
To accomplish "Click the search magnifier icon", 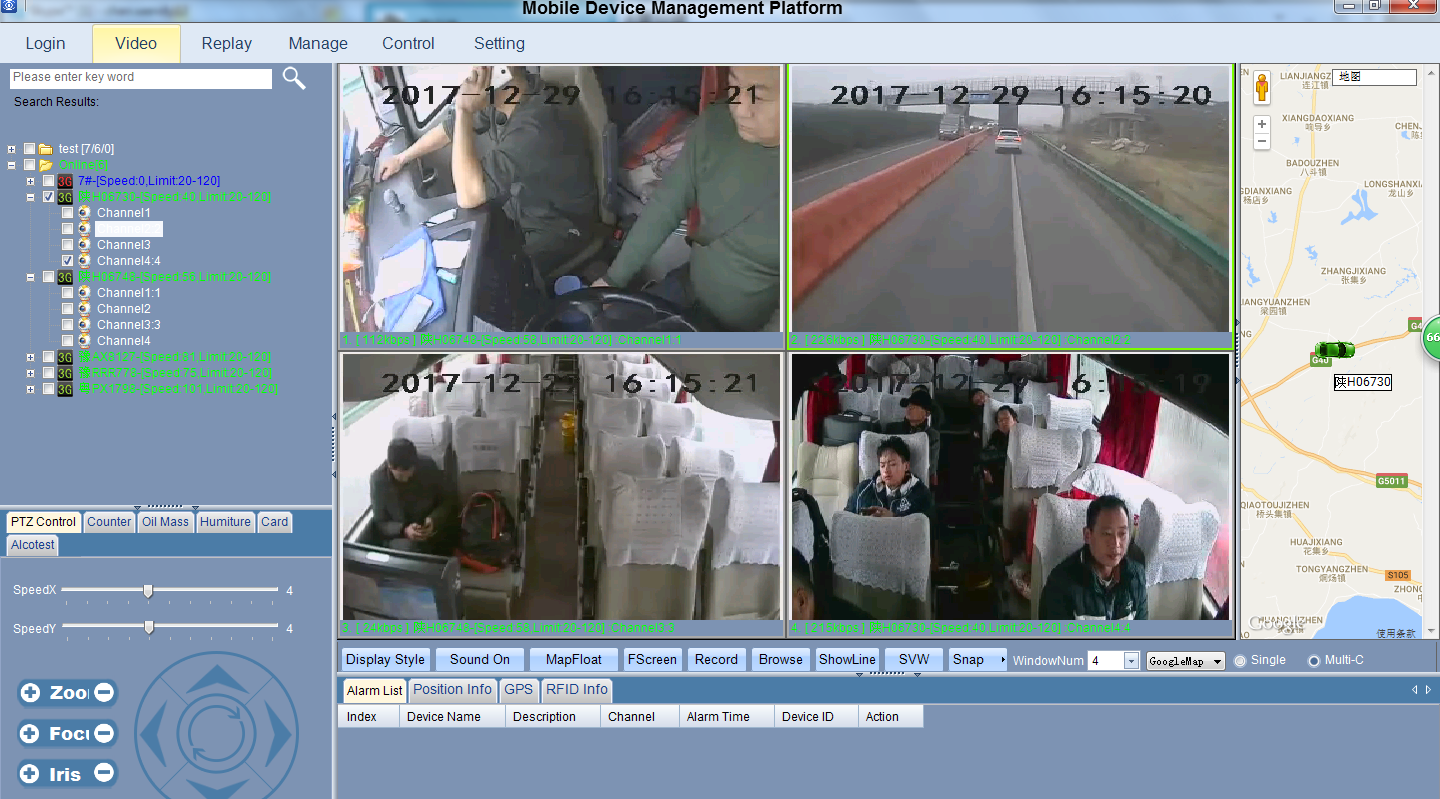I will coord(293,78).
